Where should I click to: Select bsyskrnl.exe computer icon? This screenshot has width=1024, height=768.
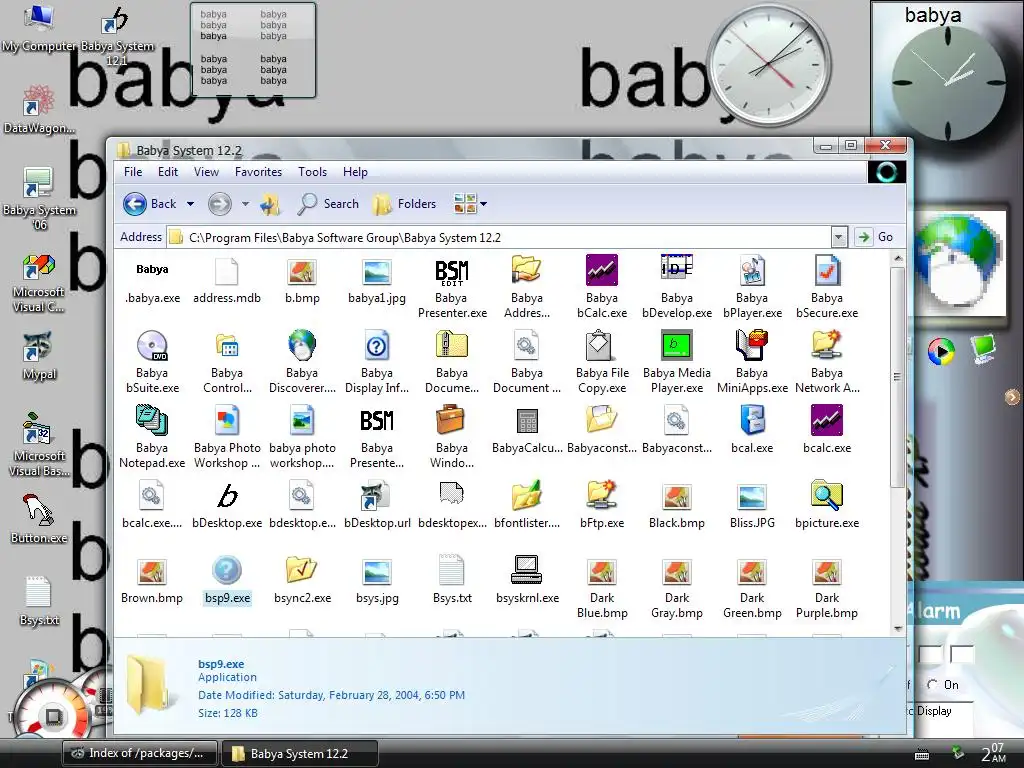pyautogui.click(x=526, y=569)
